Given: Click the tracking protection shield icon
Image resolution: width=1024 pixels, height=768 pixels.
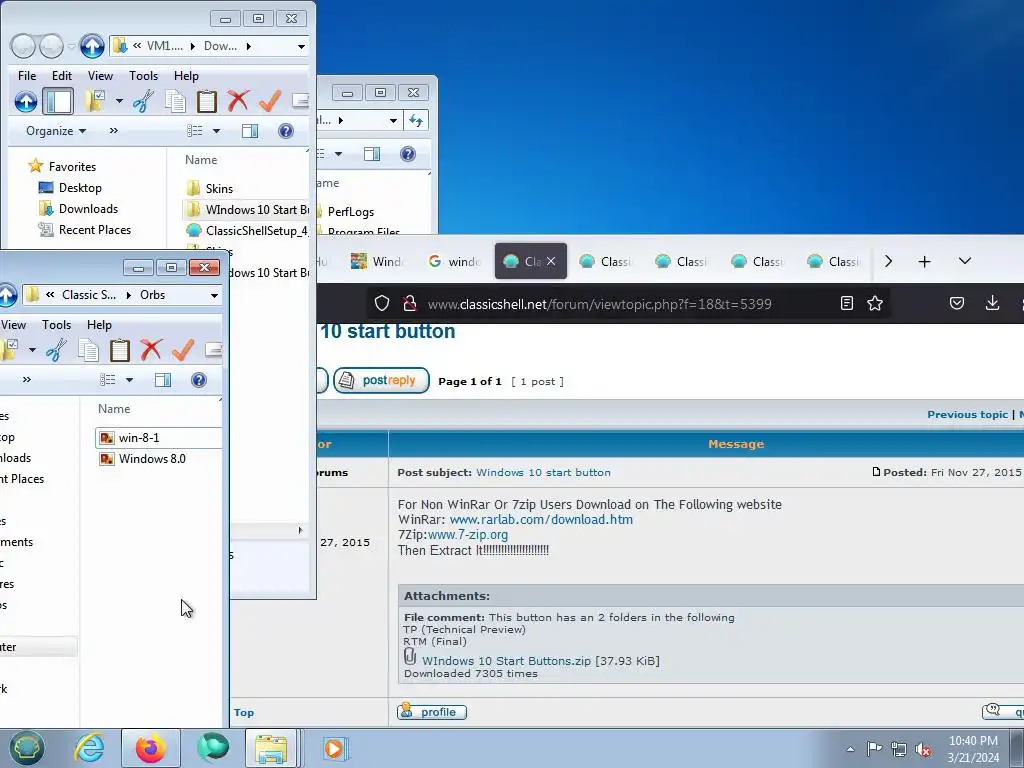Looking at the screenshot, I should tap(382, 304).
